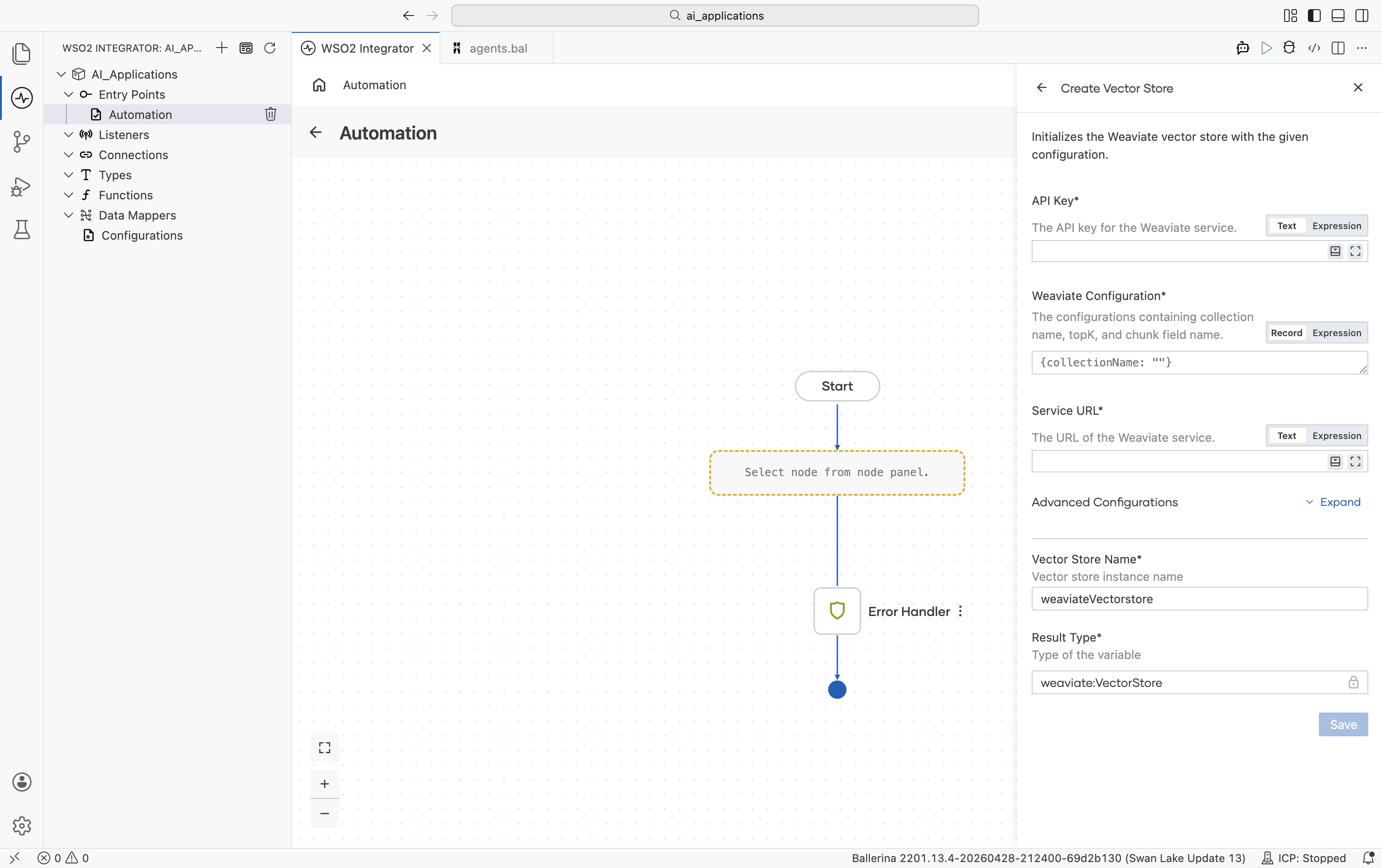Switch Weaviate Configuration mode to Expression
1382x868 pixels.
1337,332
